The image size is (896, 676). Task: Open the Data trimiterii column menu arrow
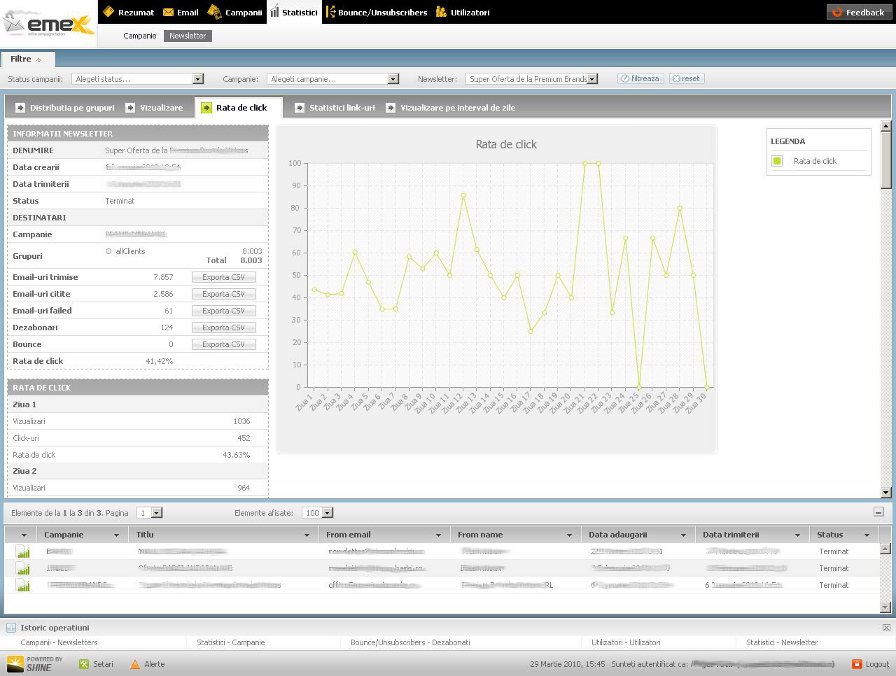797,535
